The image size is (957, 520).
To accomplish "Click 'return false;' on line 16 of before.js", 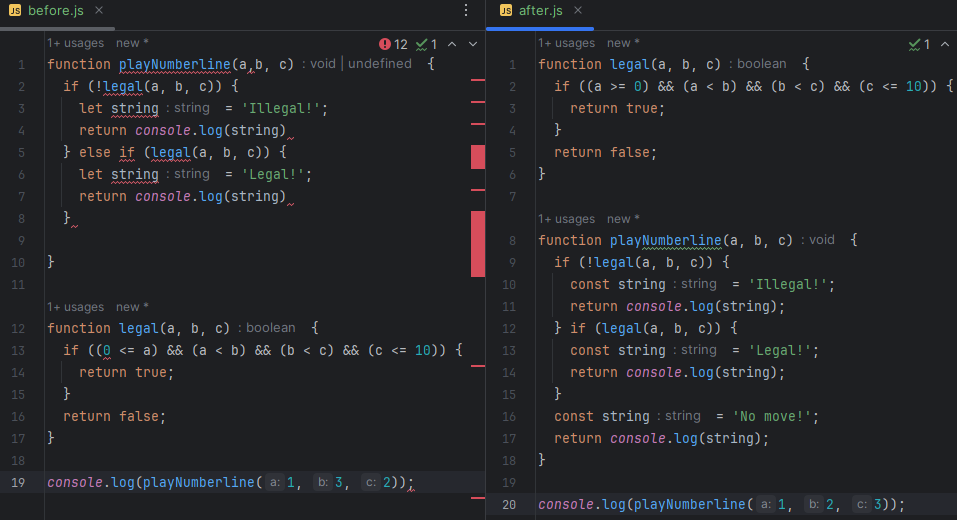I will click(x=114, y=416).
